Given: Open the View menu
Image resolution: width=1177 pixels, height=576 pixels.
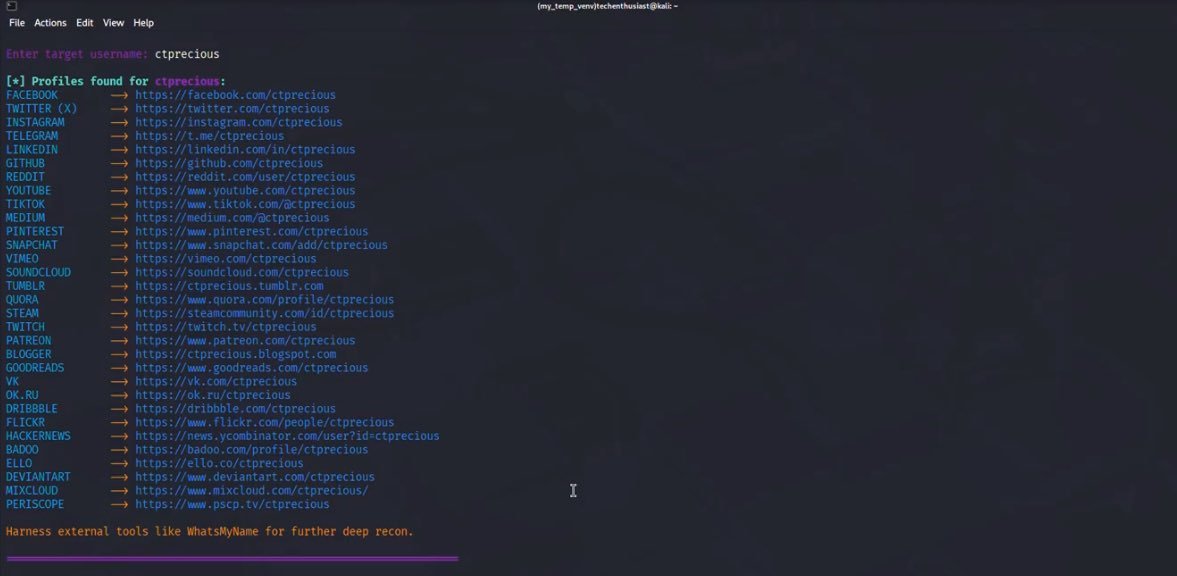Looking at the screenshot, I should 113,23.
